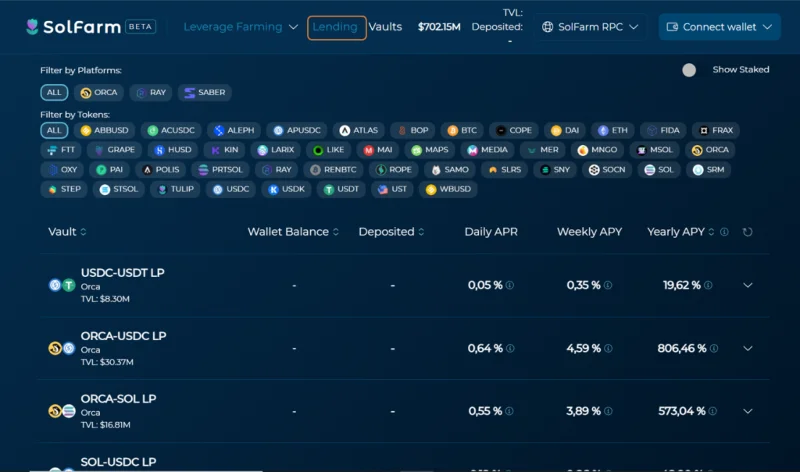Click the LIKE token icon
Viewport: 800px width, 472px height.
(x=318, y=150)
